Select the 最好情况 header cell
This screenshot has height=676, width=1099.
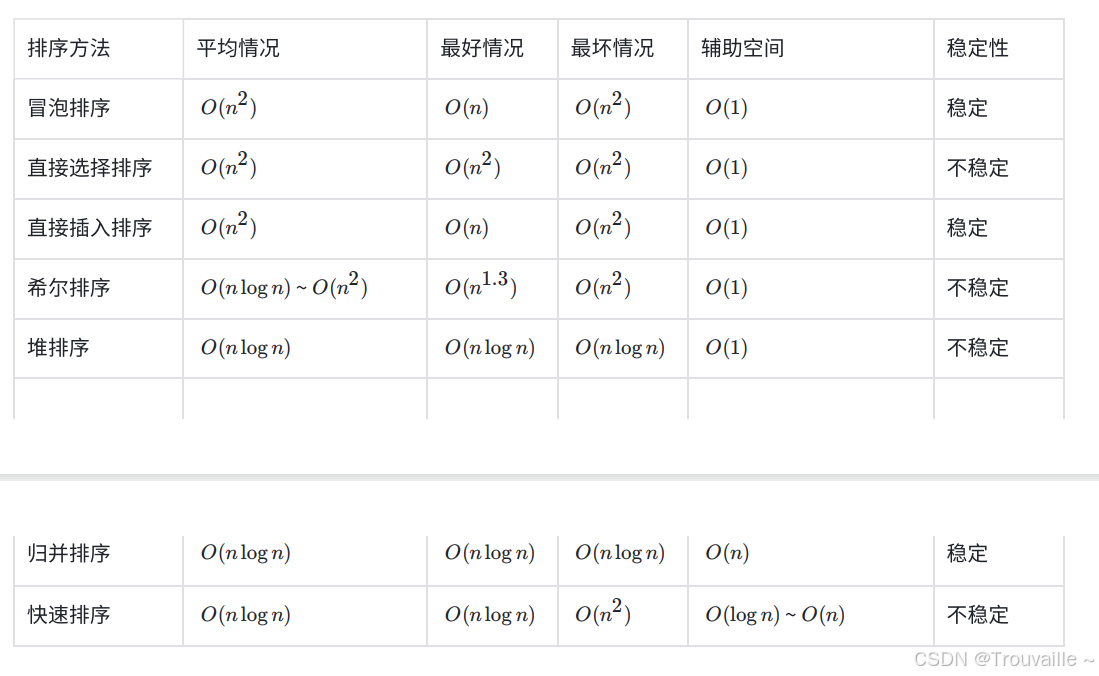(482, 48)
